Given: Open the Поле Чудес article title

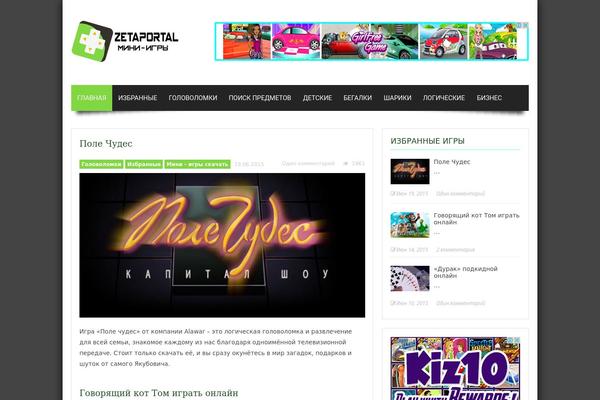Looking at the screenshot, I should point(106,144).
